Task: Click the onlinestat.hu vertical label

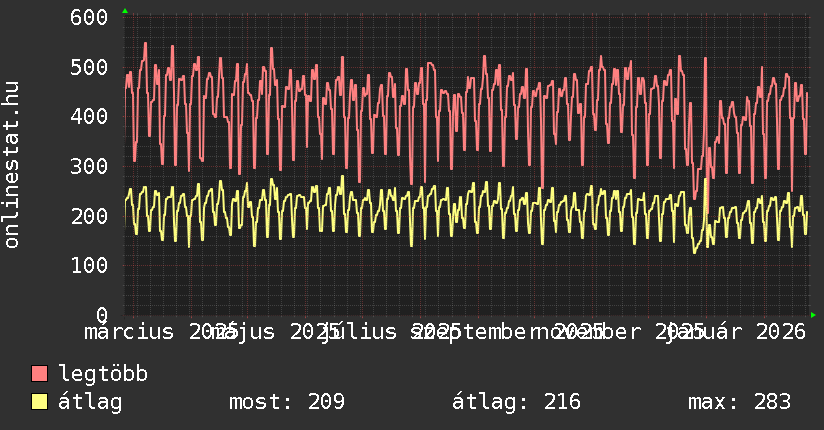Action: pyautogui.click(x=12, y=165)
